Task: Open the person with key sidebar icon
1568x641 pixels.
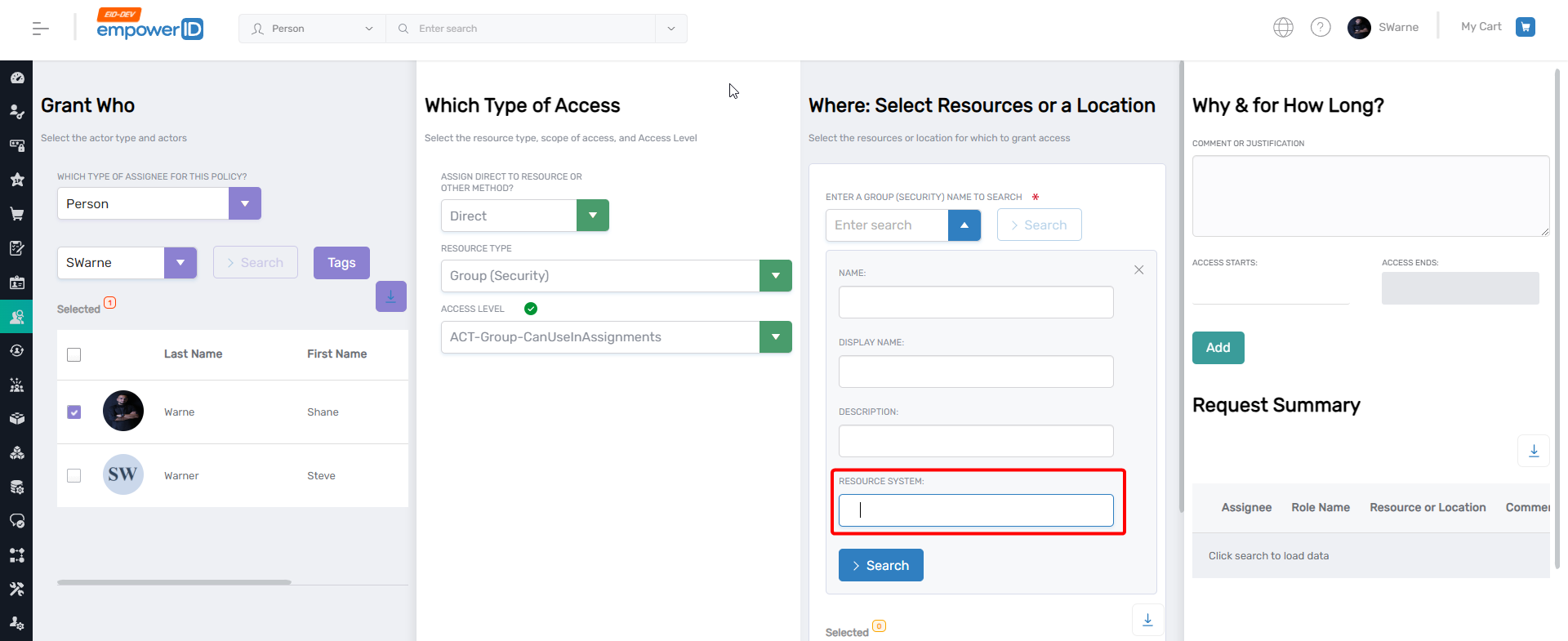Action: coord(16,111)
